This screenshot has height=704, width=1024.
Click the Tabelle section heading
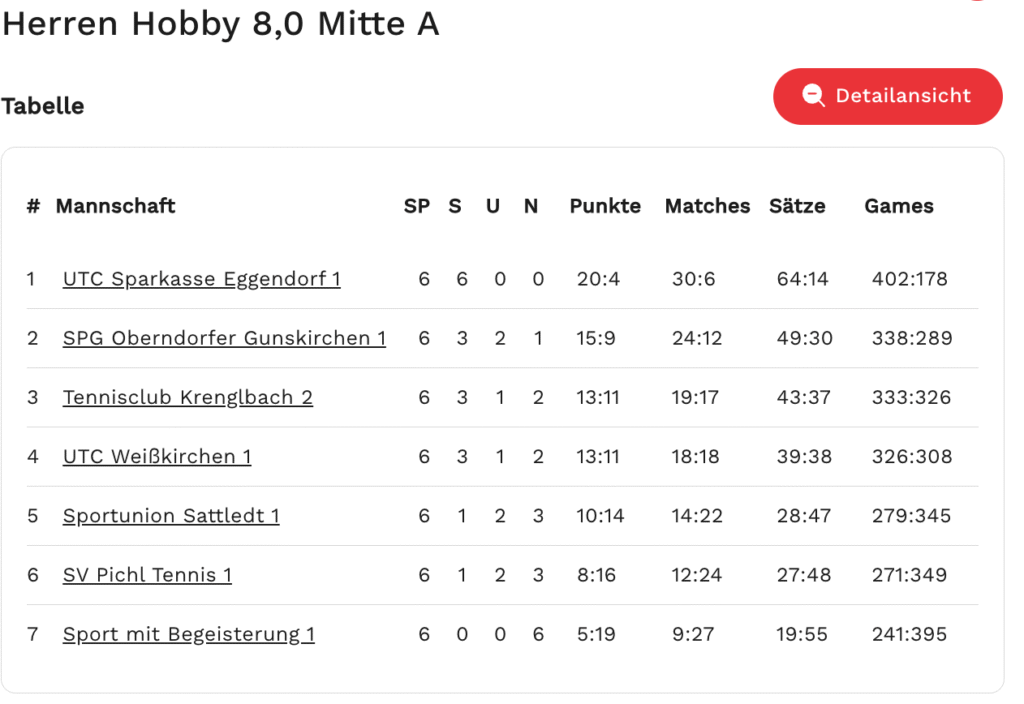[x=43, y=106]
